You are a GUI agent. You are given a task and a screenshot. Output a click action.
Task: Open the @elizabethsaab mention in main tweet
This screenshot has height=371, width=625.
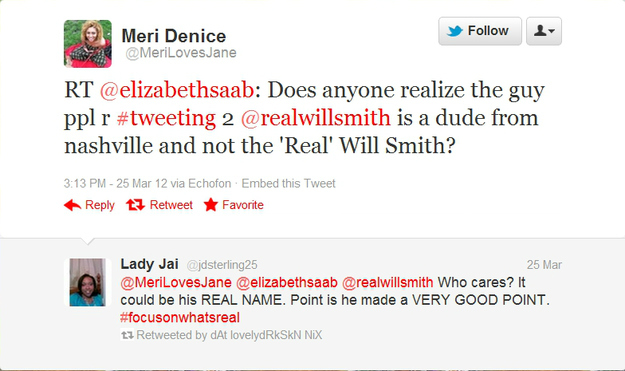(177, 90)
